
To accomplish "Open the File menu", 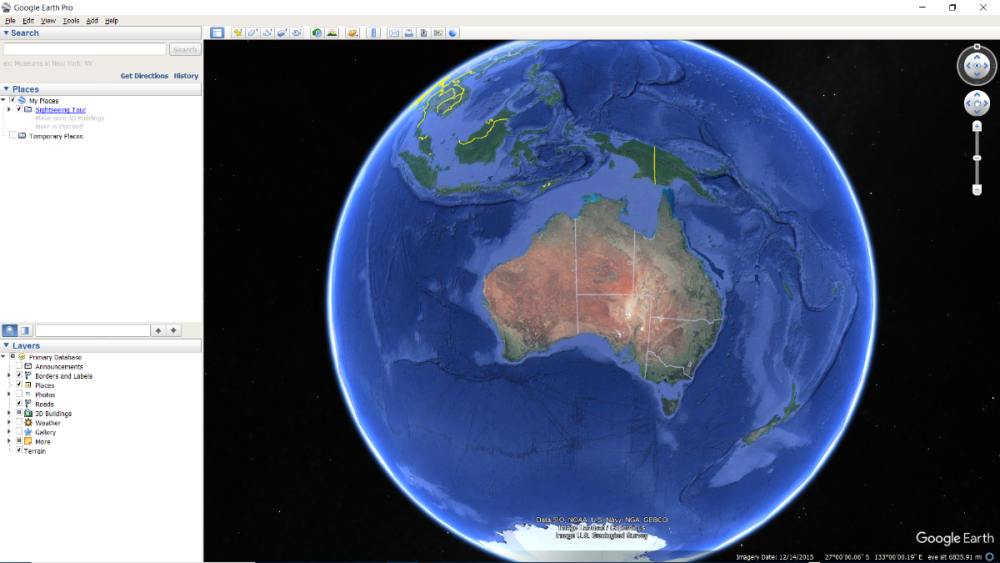I will click(x=10, y=20).
